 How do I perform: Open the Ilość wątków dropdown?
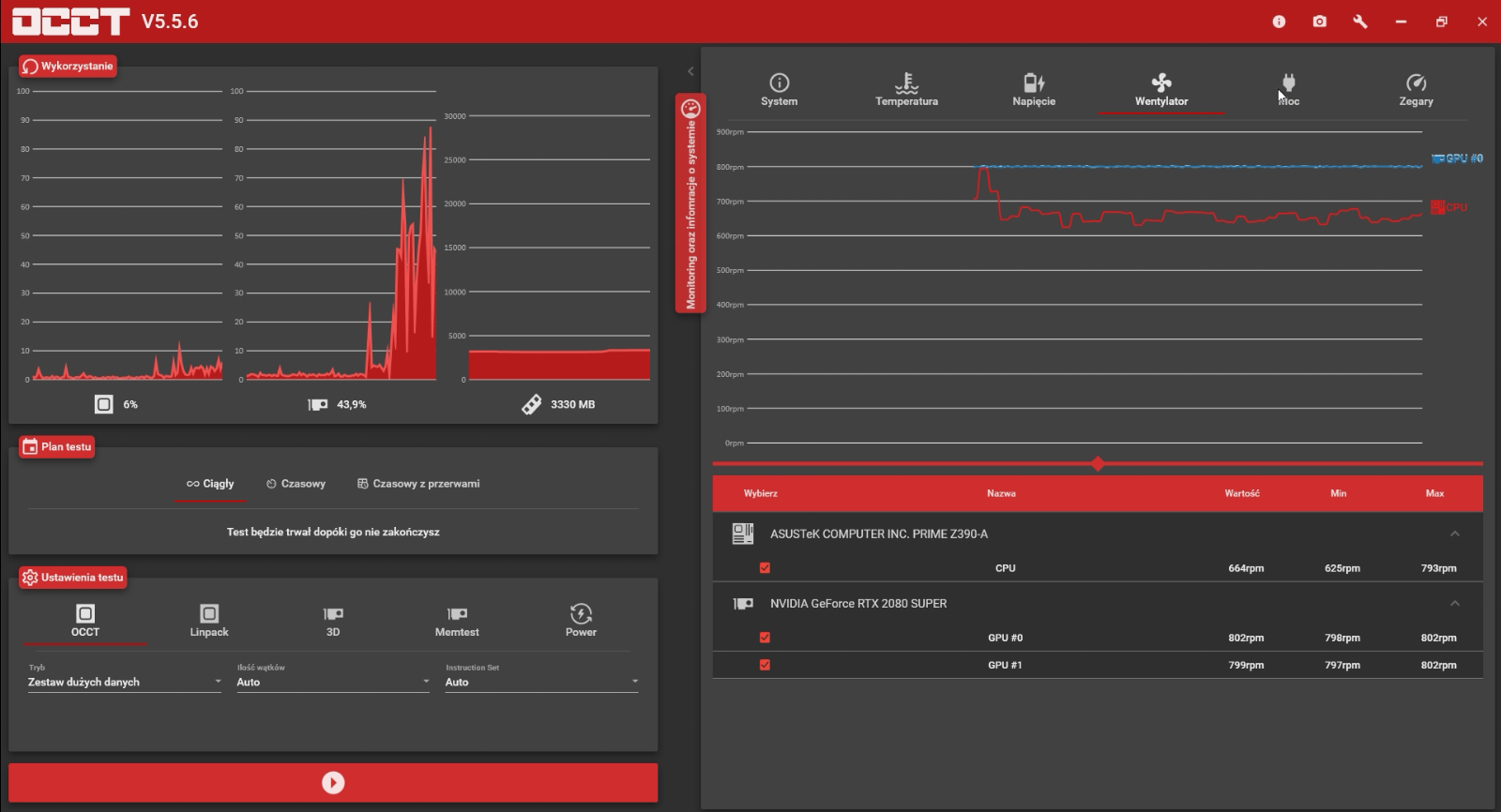(333, 682)
